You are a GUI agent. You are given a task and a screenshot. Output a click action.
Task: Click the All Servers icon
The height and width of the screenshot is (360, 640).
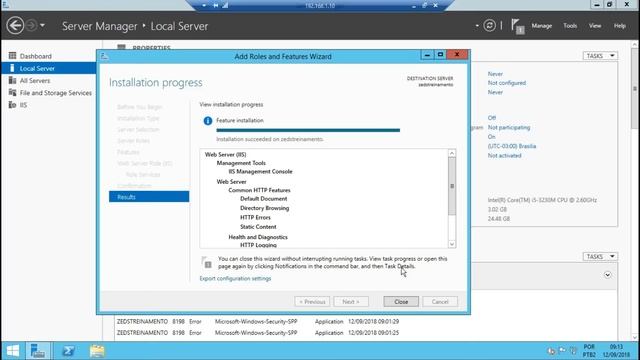click(12, 80)
